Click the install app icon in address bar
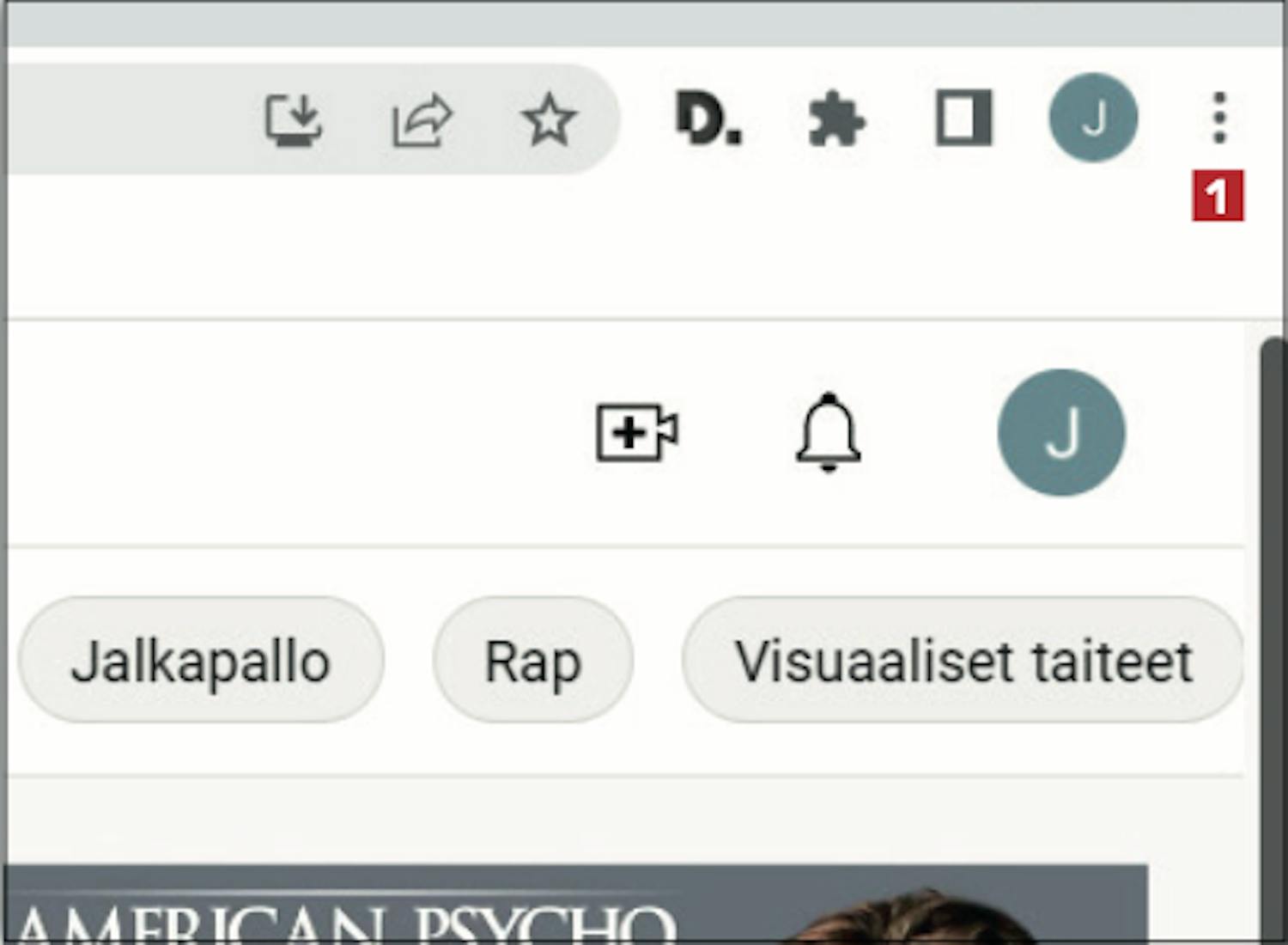This screenshot has height=945, width=1288. (x=293, y=119)
